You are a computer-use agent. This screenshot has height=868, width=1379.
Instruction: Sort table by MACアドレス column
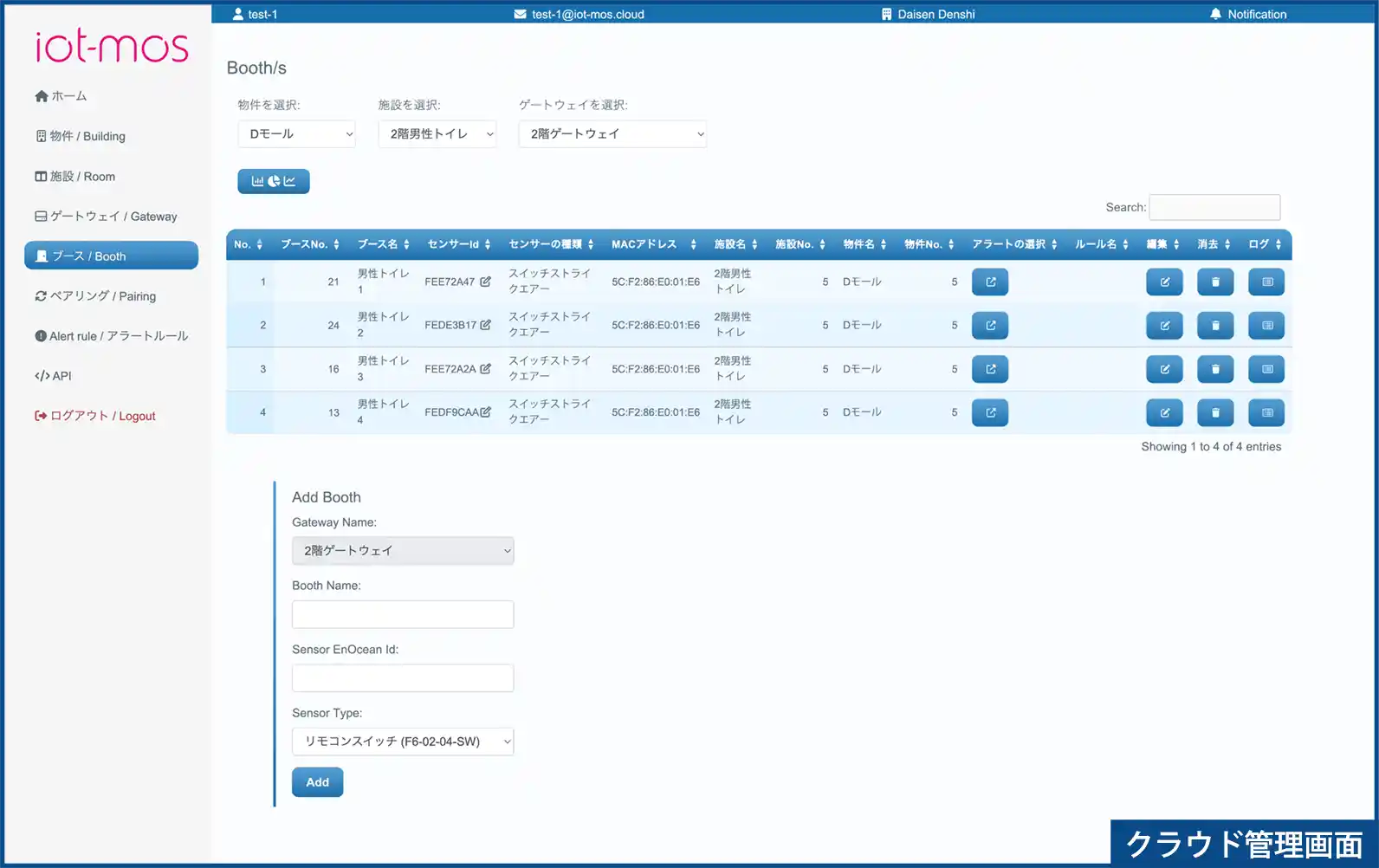(x=654, y=244)
